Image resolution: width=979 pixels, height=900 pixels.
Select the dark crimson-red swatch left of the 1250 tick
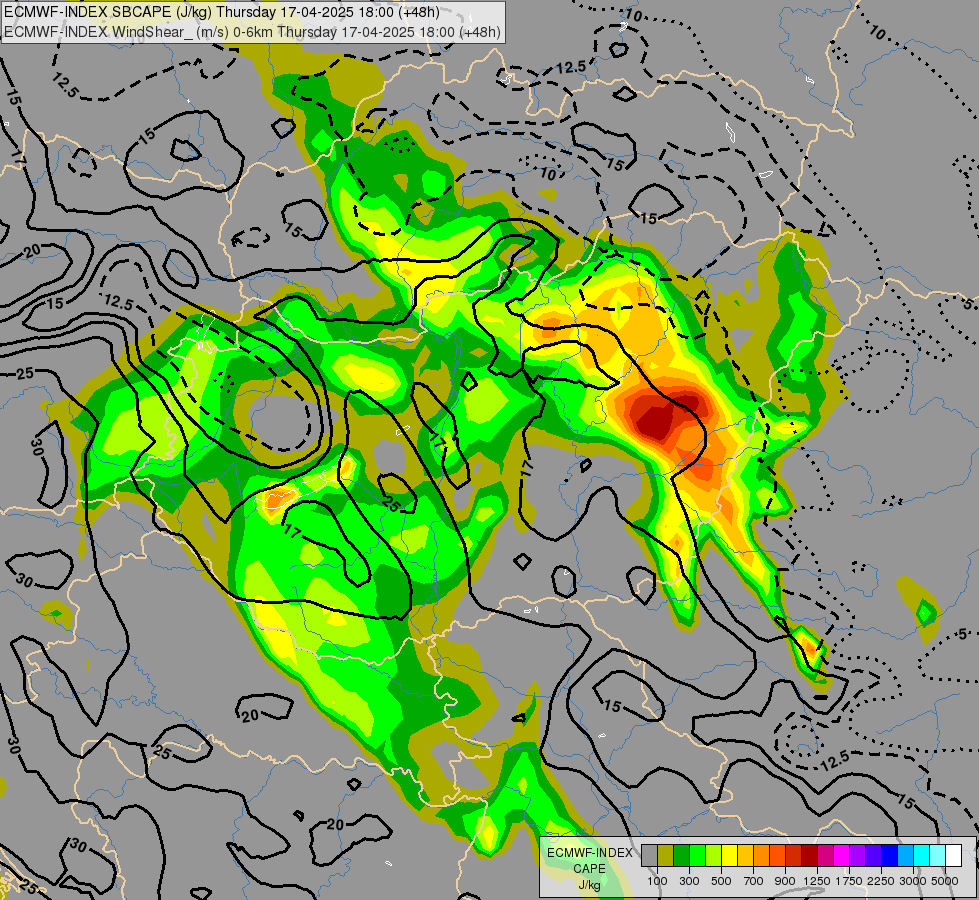tap(809, 856)
